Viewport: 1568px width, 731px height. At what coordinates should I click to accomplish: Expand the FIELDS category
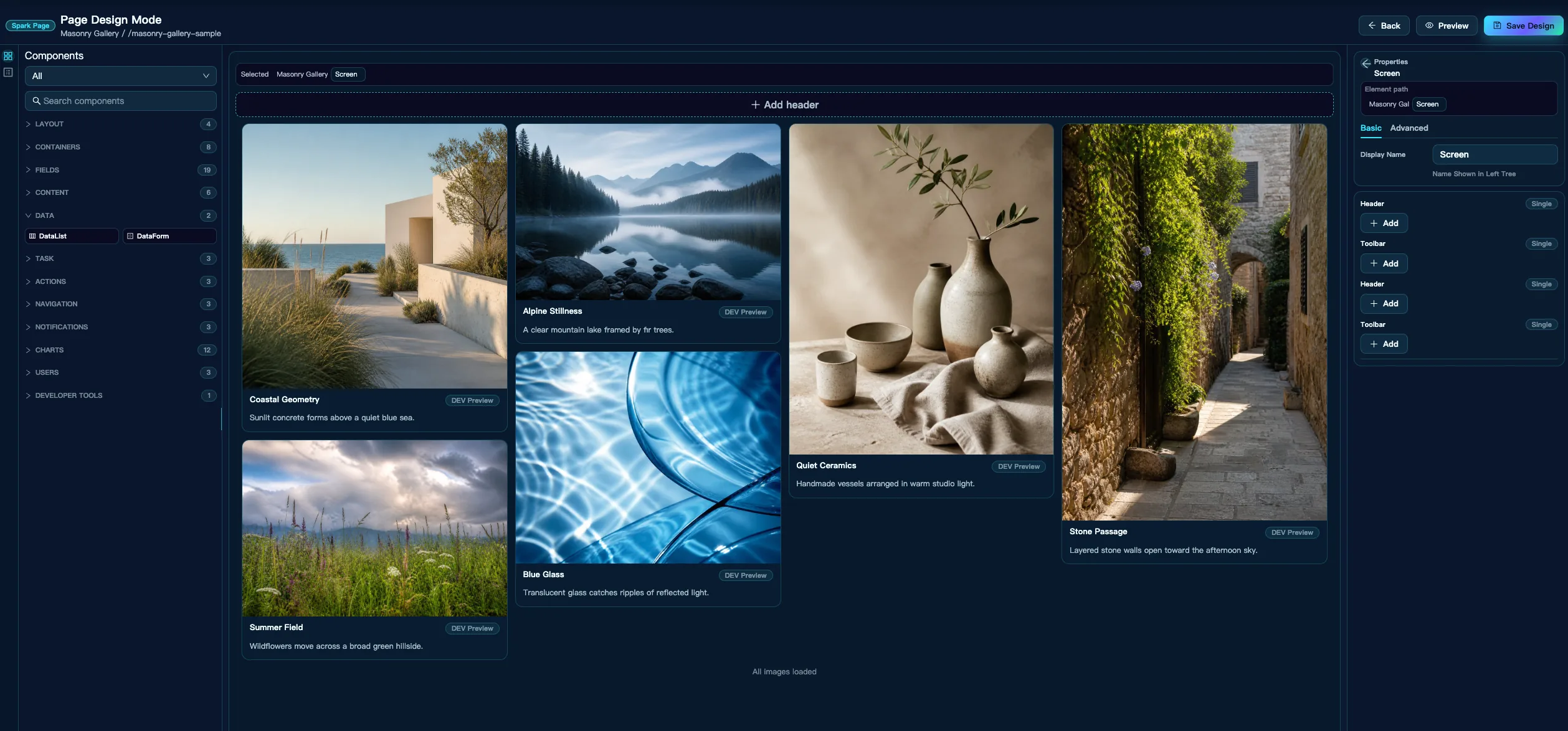[121, 170]
